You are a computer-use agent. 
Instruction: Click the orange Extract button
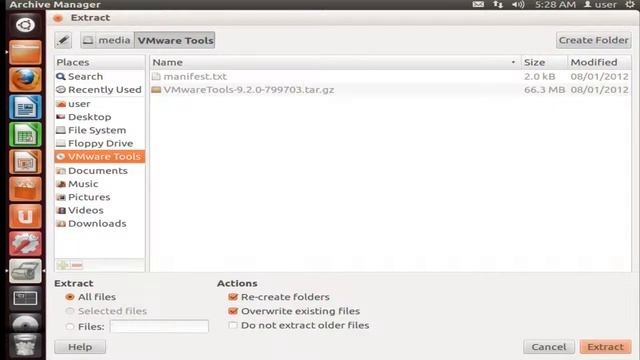coord(605,347)
